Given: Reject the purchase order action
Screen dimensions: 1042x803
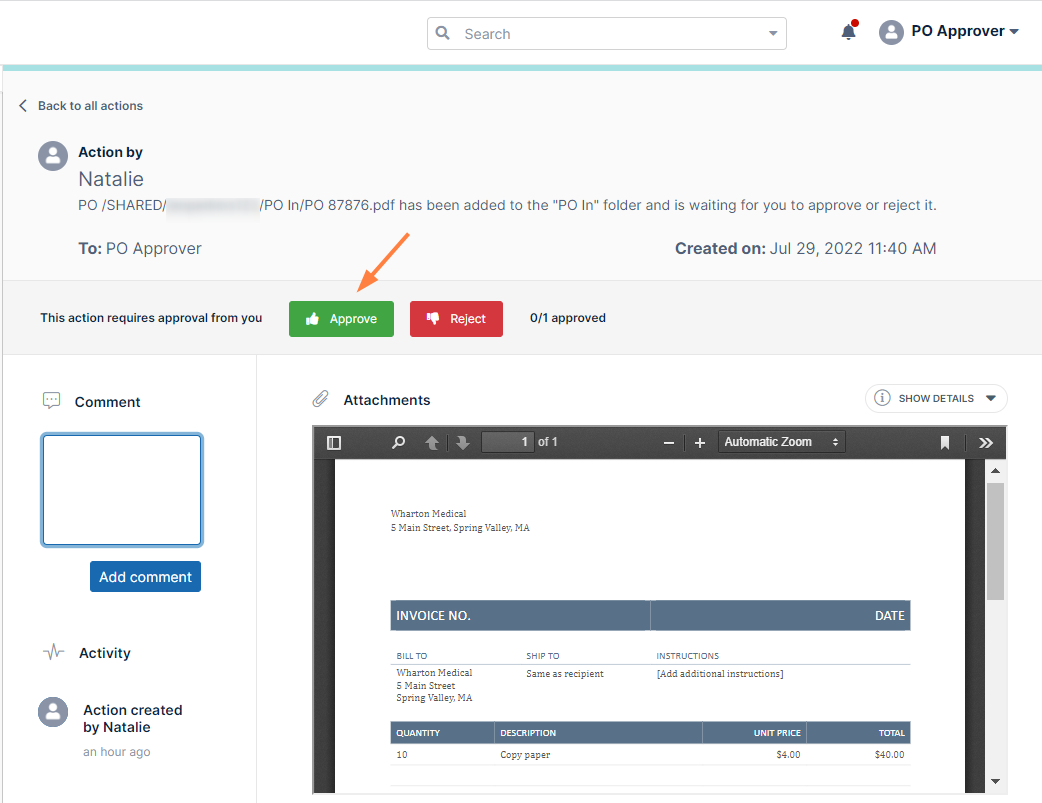Looking at the screenshot, I should (x=456, y=319).
